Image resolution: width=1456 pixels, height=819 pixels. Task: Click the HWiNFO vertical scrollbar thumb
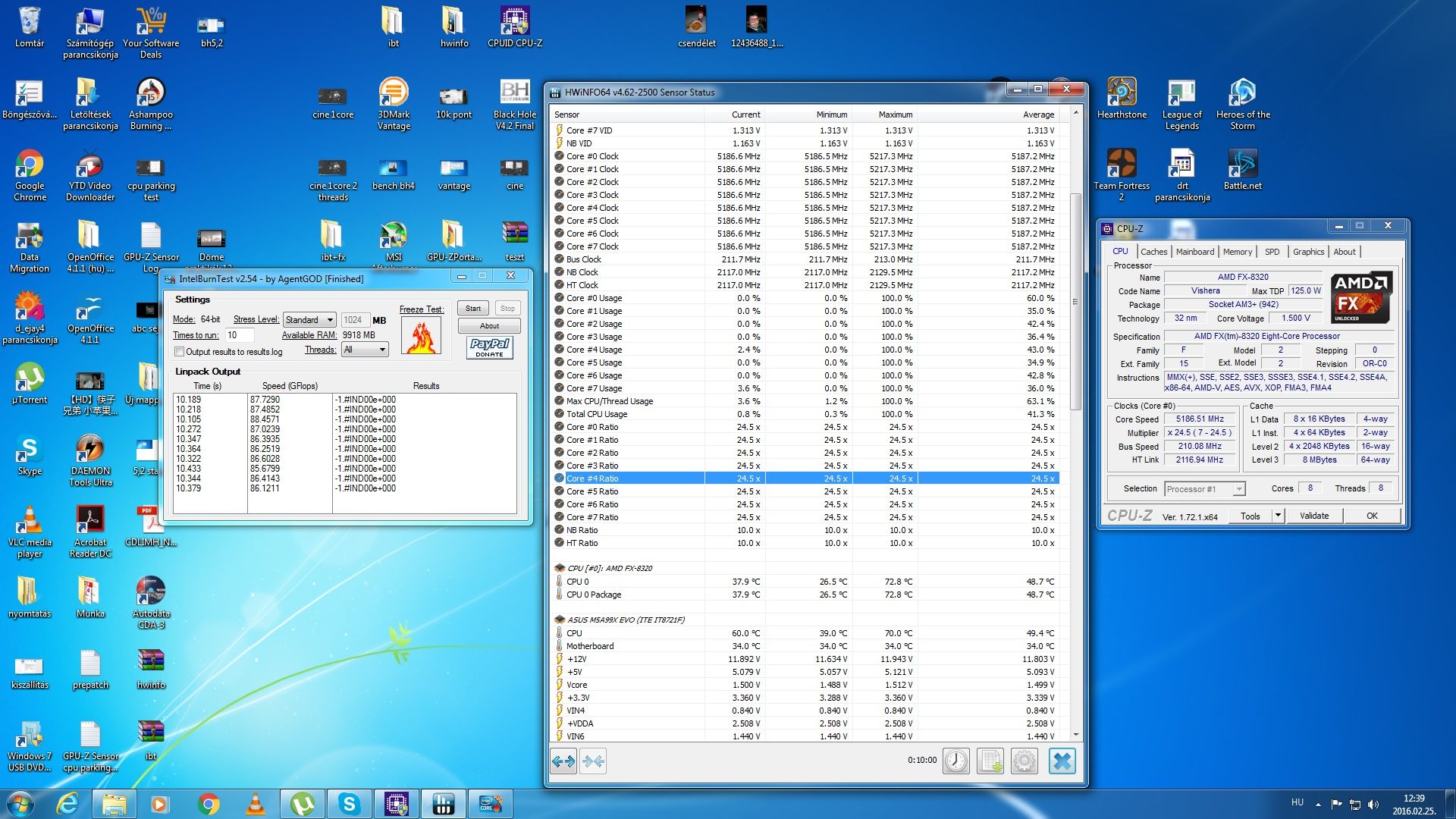1075,301
